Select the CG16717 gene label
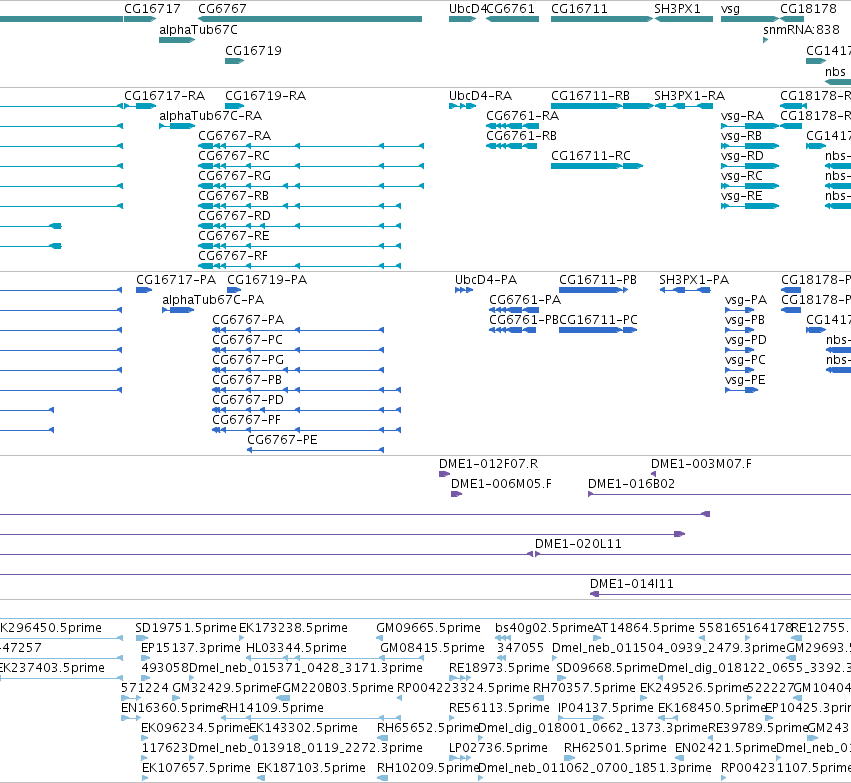The image size is (851, 783). click(x=152, y=9)
